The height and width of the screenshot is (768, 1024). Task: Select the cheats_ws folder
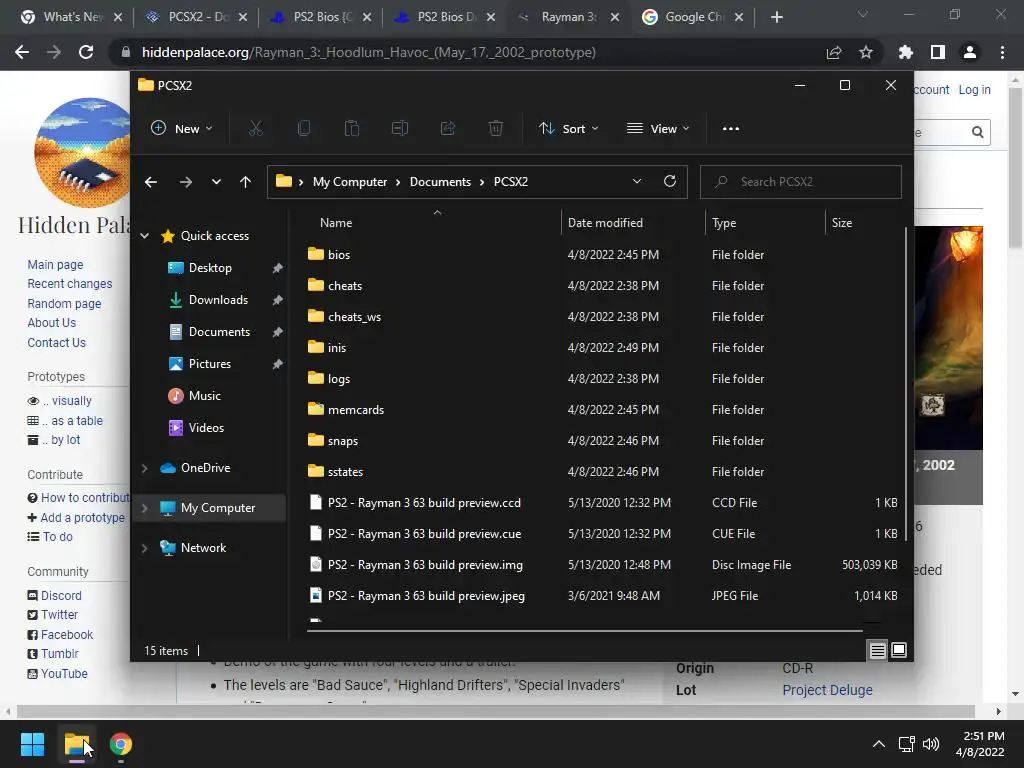click(x=354, y=317)
